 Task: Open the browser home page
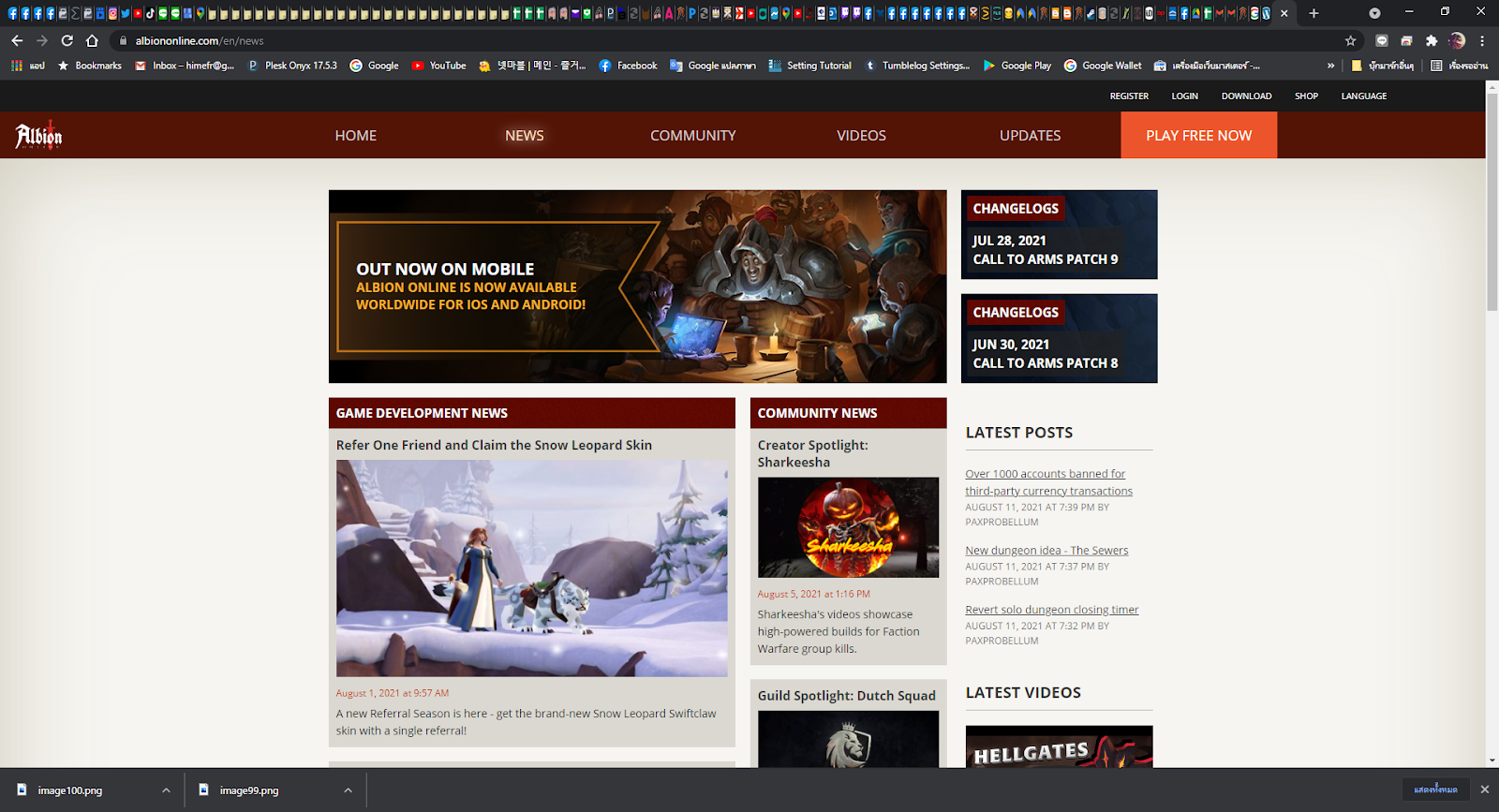point(92,40)
